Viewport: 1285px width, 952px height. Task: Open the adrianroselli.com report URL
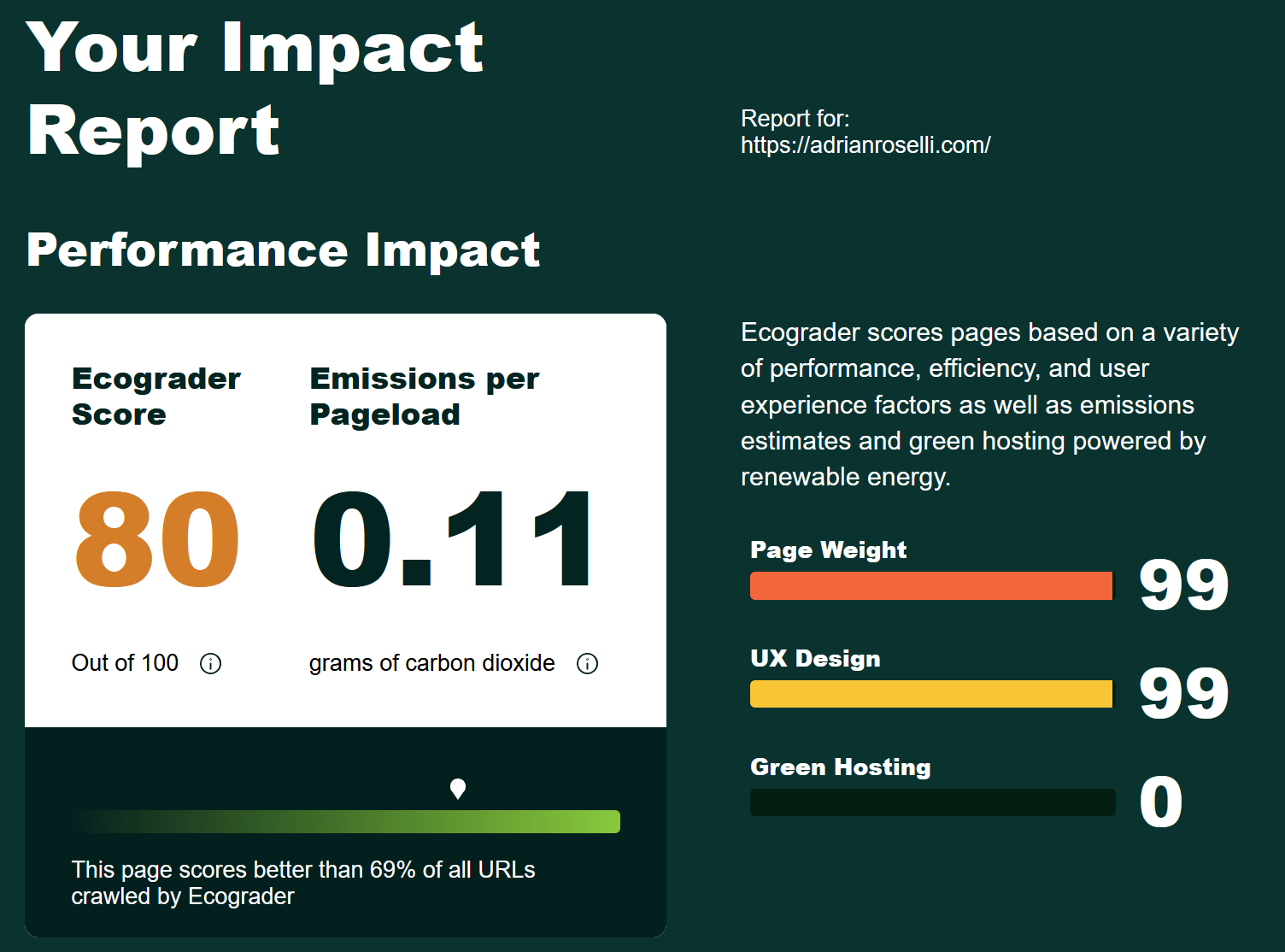[x=865, y=145]
